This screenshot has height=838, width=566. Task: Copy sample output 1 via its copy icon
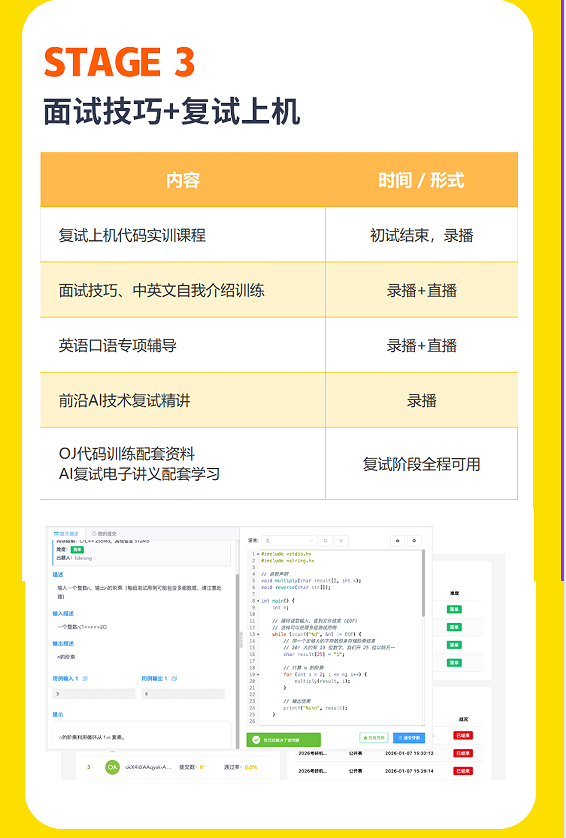point(174,679)
